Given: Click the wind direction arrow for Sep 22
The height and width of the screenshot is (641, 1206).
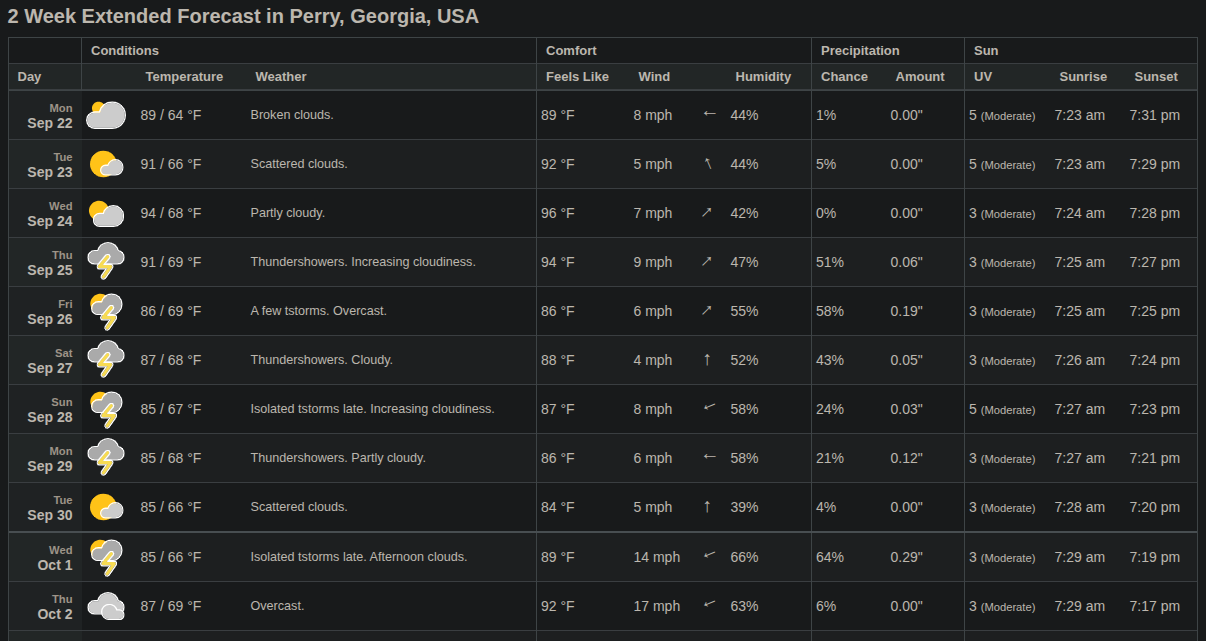Looking at the screenshot, I should [710, 114].
